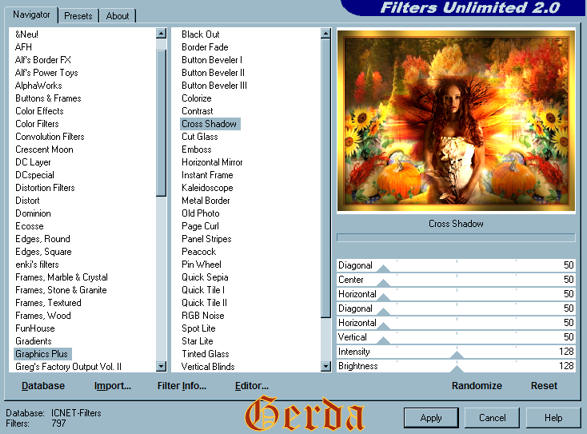Adjust the Brightness slider
The image size is (587, 434).
point(456,366)
